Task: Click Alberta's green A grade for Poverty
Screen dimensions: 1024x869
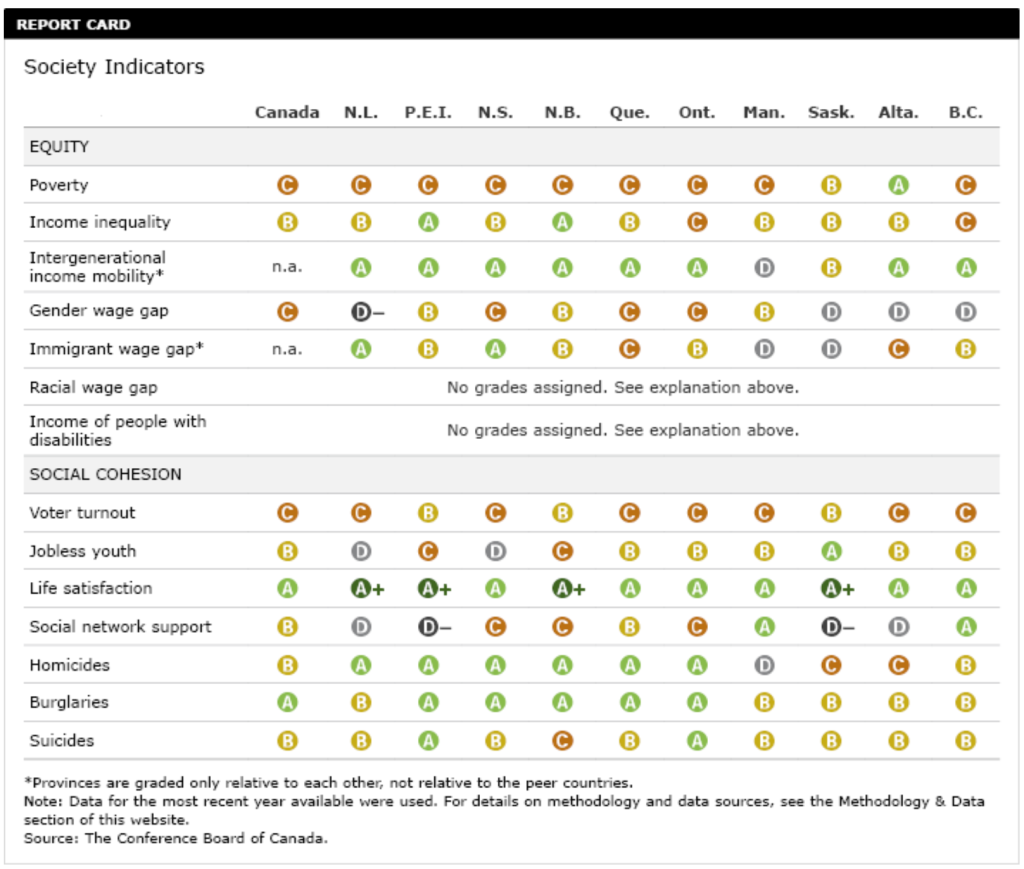Action: [x=898, y=185]
